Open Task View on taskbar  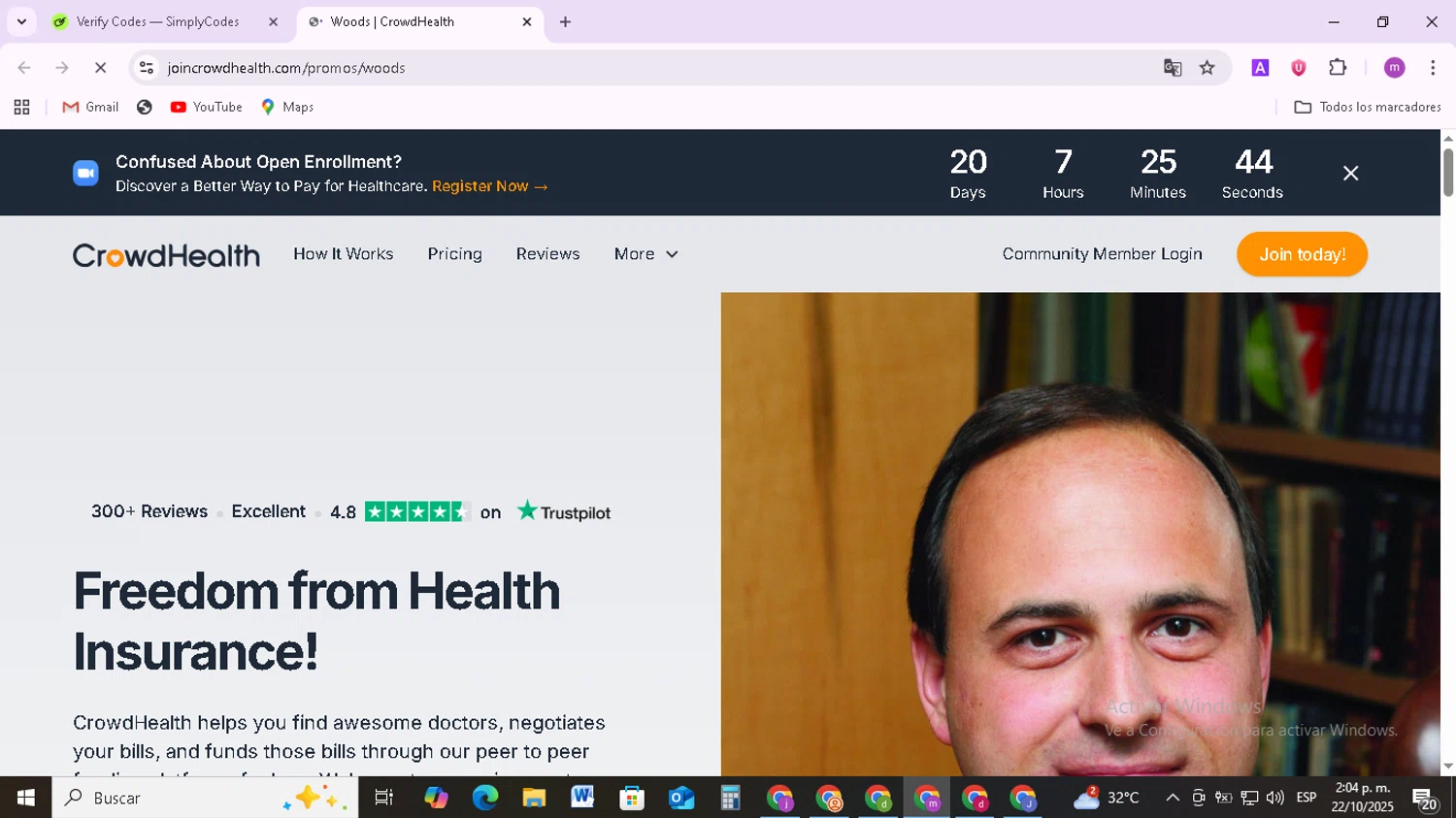(x=384, y=798)
